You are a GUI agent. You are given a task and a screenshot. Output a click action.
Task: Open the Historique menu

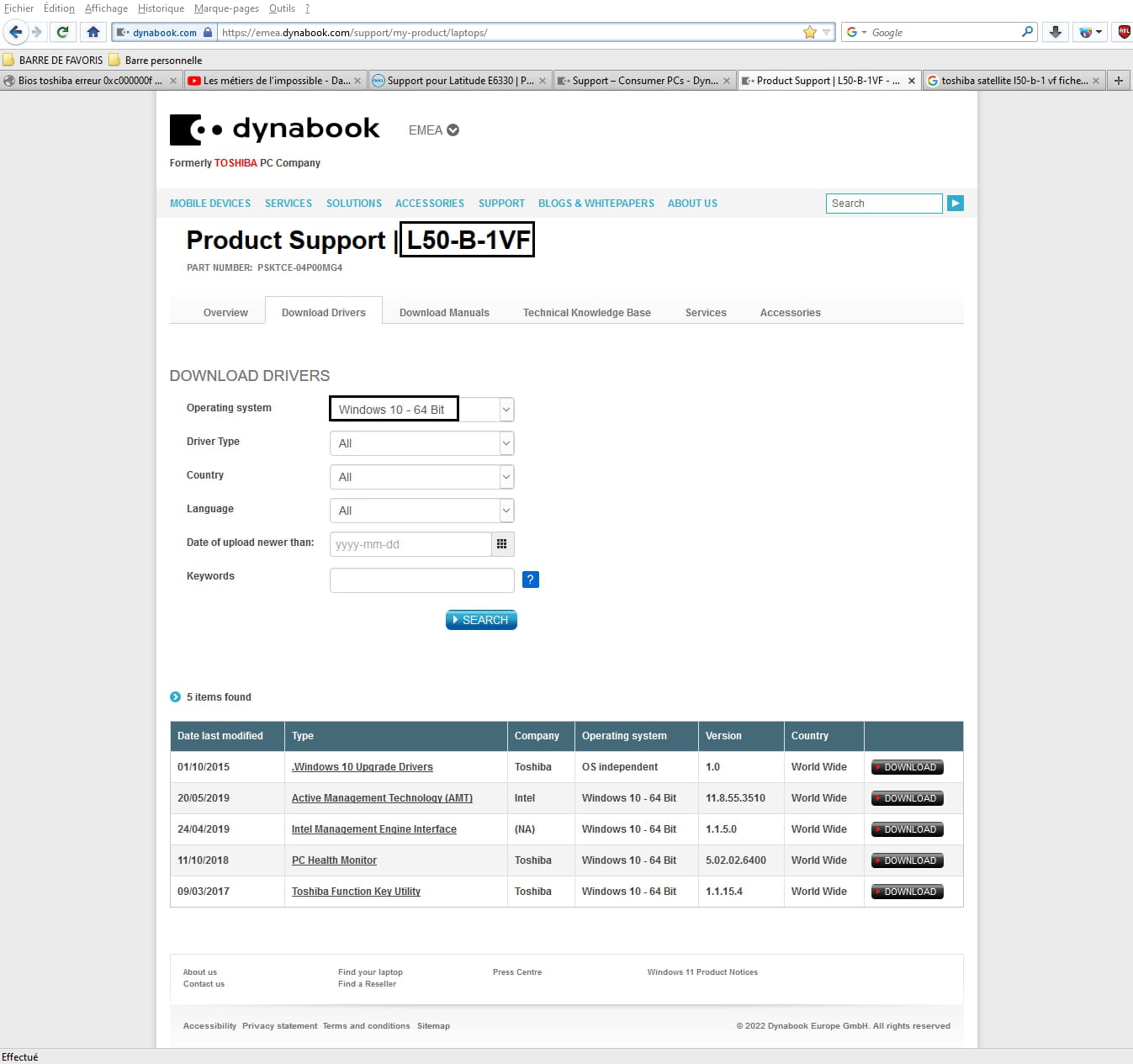[x=161, y=8]
